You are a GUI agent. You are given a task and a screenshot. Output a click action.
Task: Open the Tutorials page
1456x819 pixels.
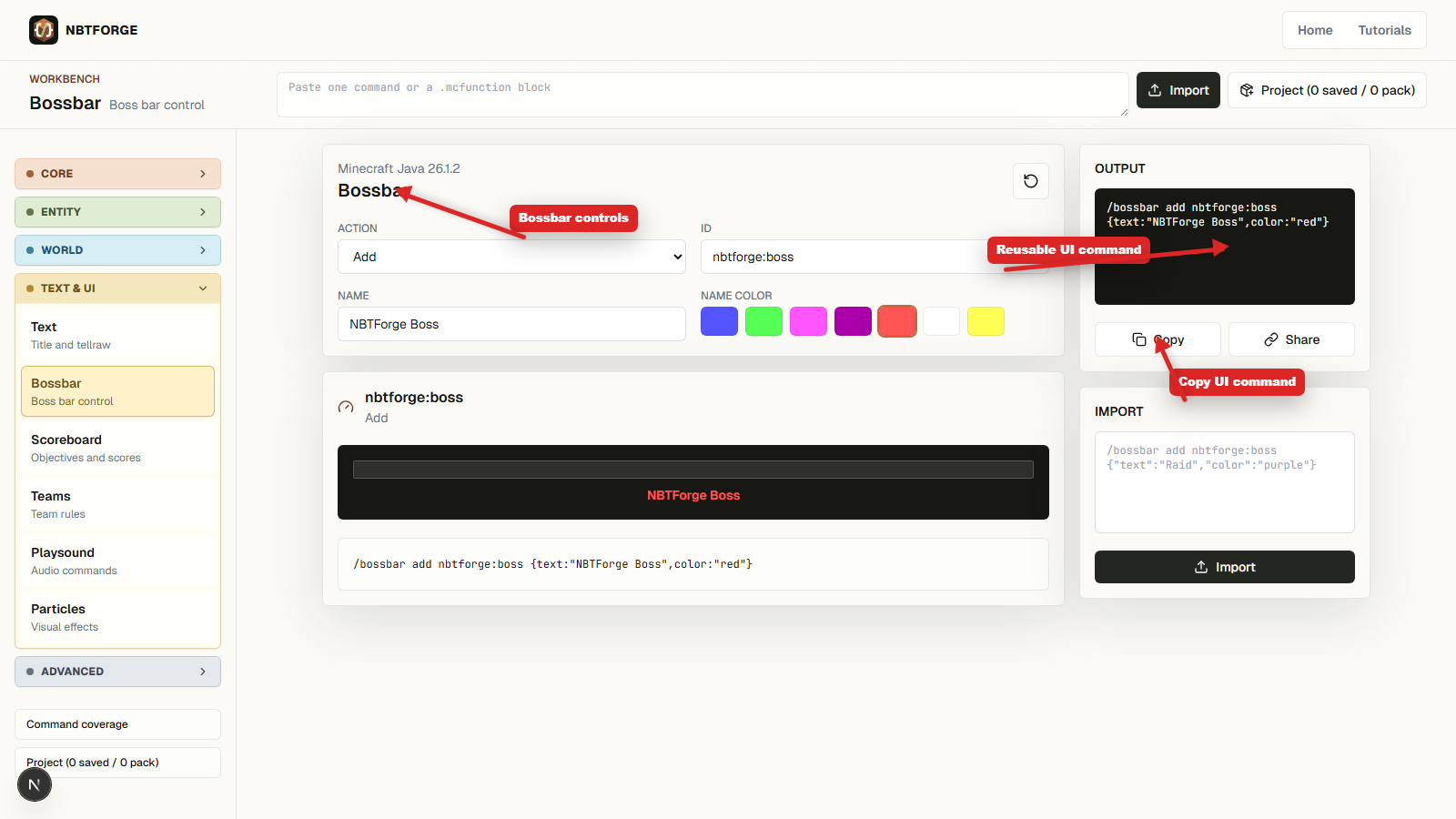[1384, 30]
